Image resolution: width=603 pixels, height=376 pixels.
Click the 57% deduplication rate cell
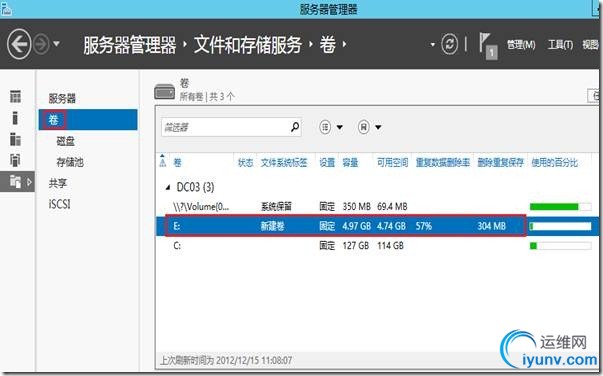click(423, 226)
